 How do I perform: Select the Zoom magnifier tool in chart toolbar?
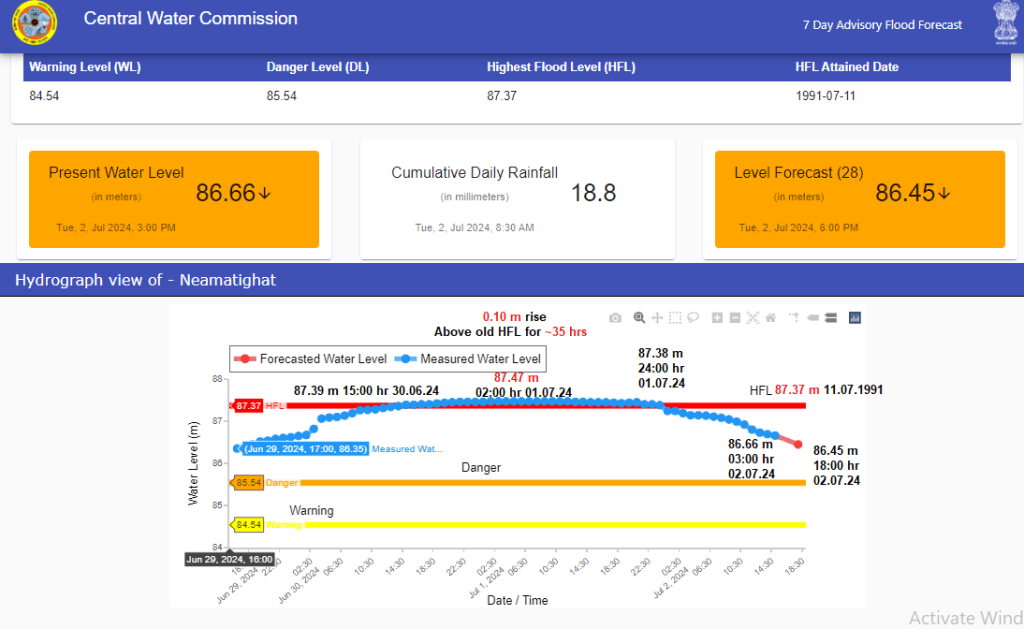(639, 318)
